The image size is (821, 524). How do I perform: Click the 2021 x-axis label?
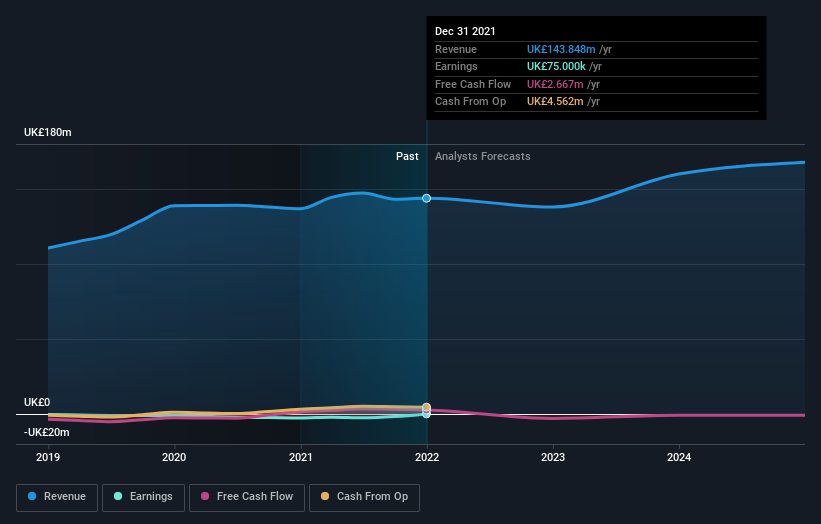[301, 458]
